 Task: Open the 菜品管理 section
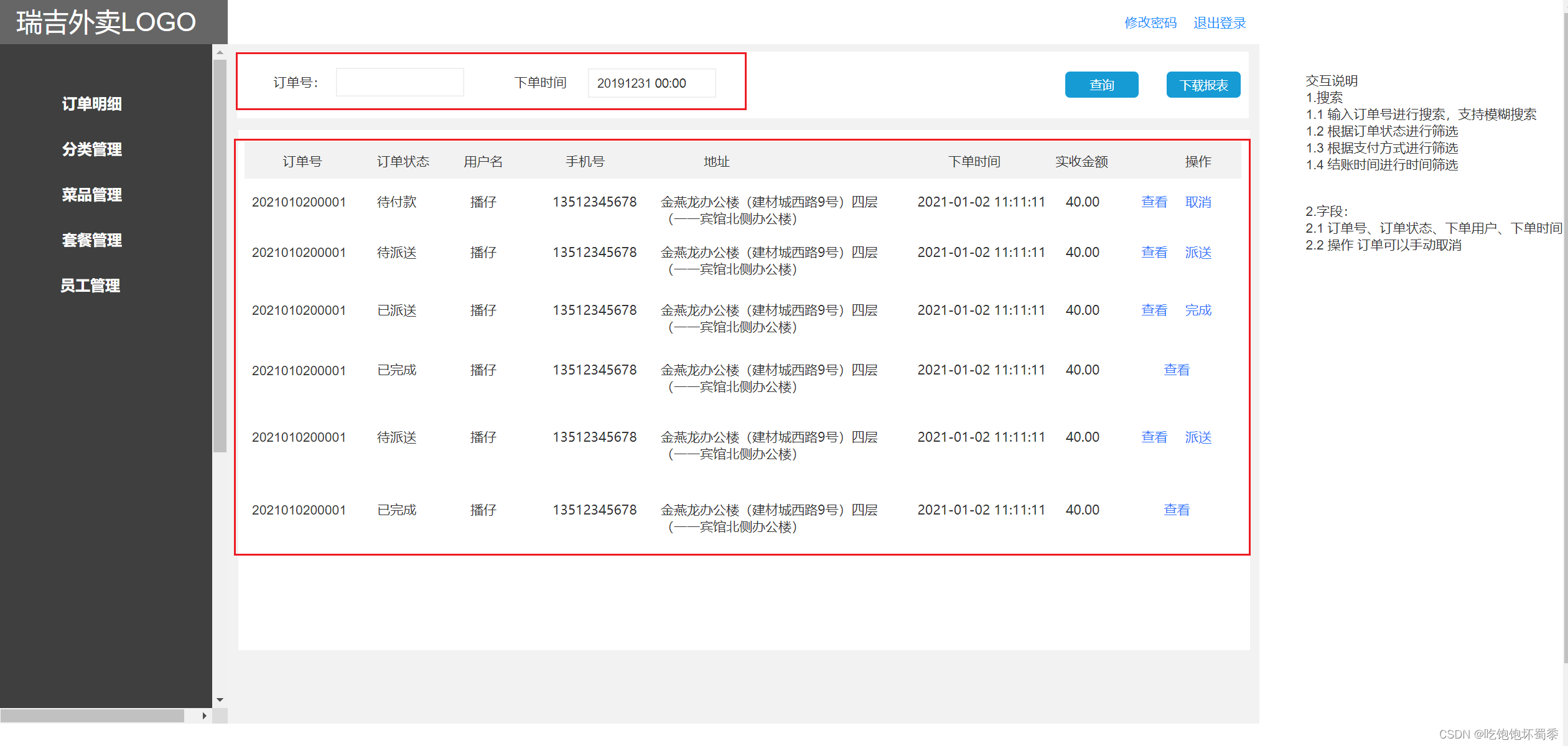tap(91, 195)
